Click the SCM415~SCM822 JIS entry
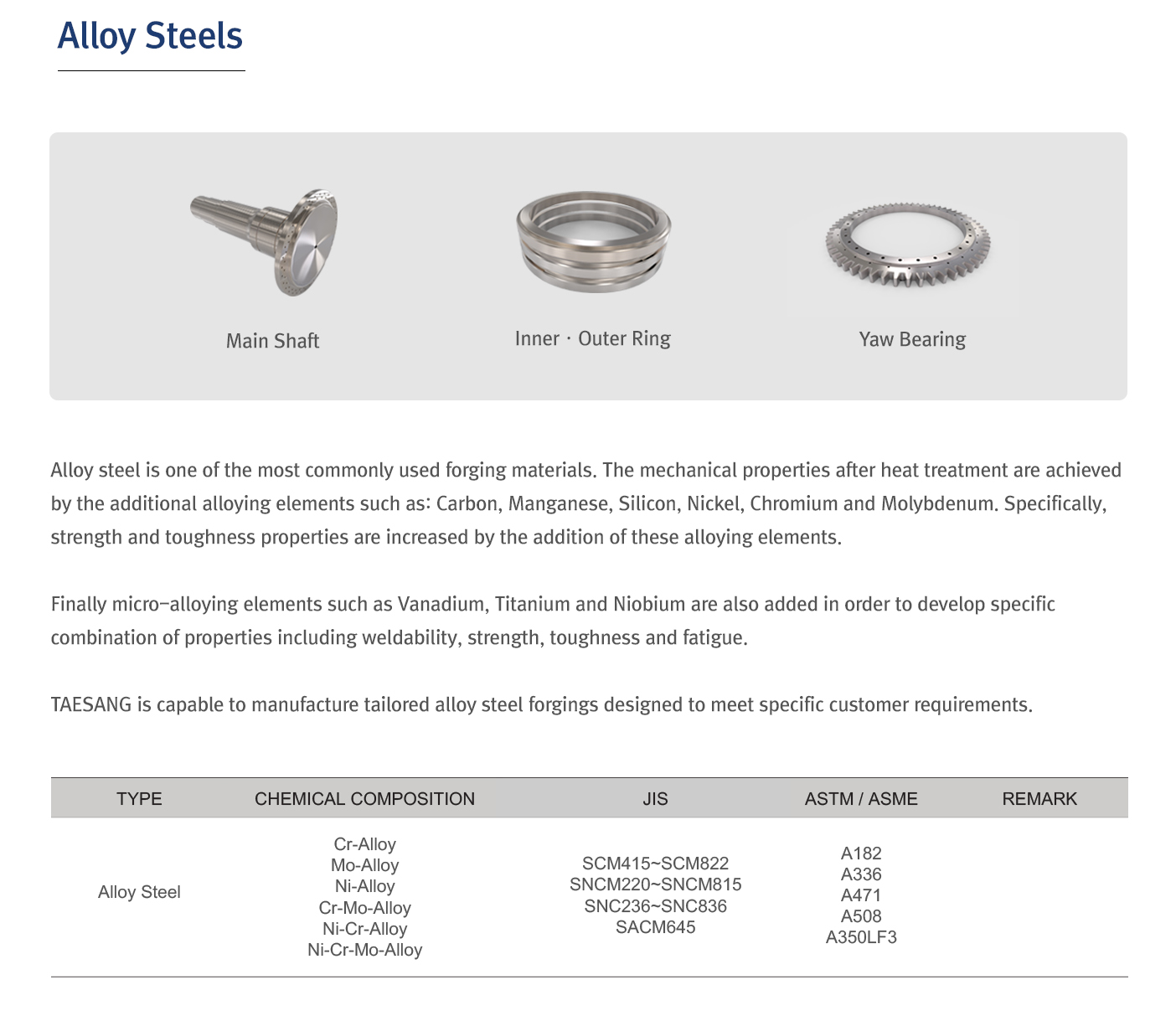Screen dimensions: 1176x1021 tap(655, 864)
